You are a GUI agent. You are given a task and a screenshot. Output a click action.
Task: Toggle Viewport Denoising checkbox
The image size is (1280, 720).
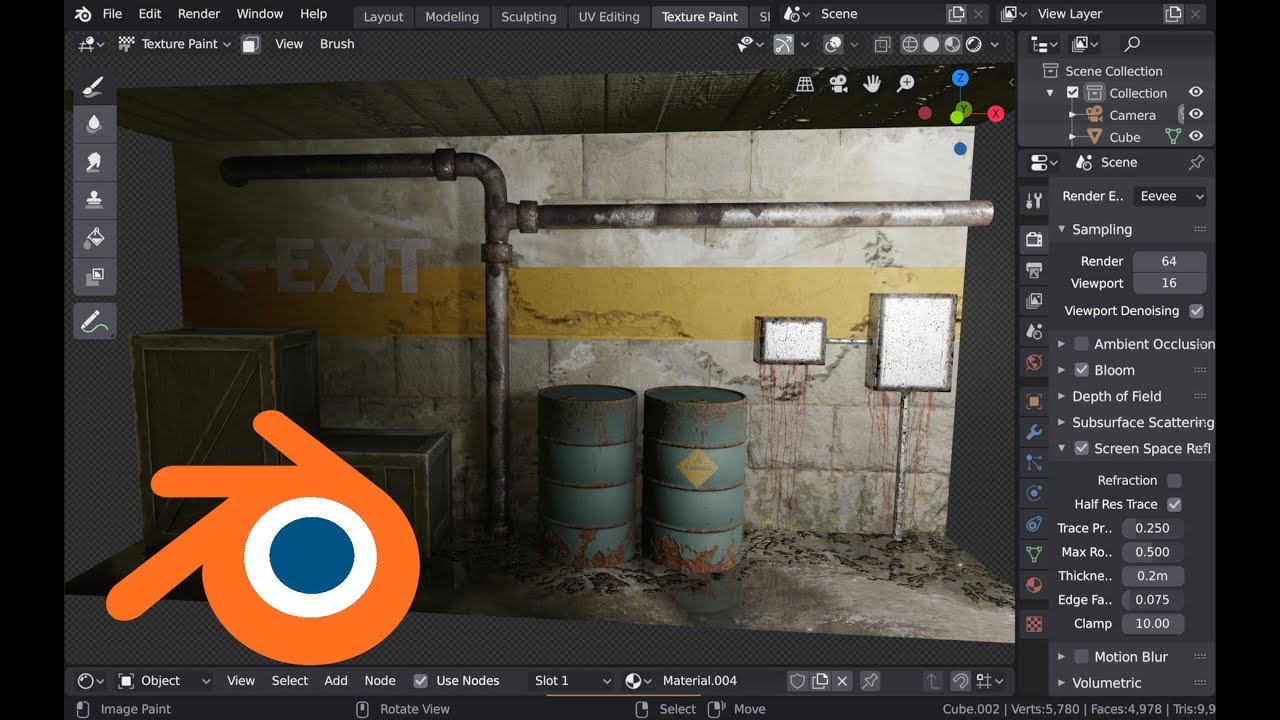1196,311
